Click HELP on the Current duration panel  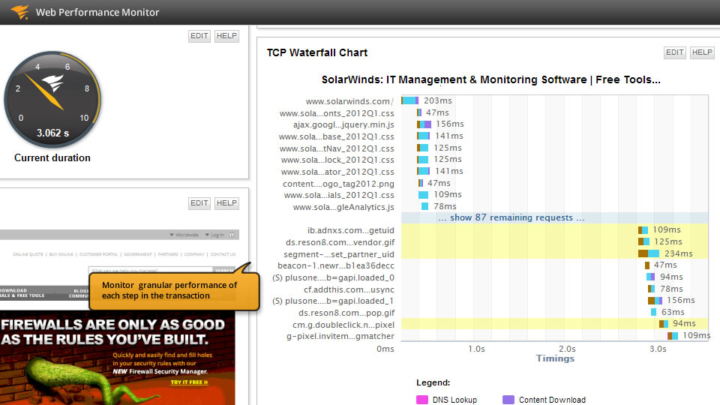pyautogui.click(x=226, y=36)
